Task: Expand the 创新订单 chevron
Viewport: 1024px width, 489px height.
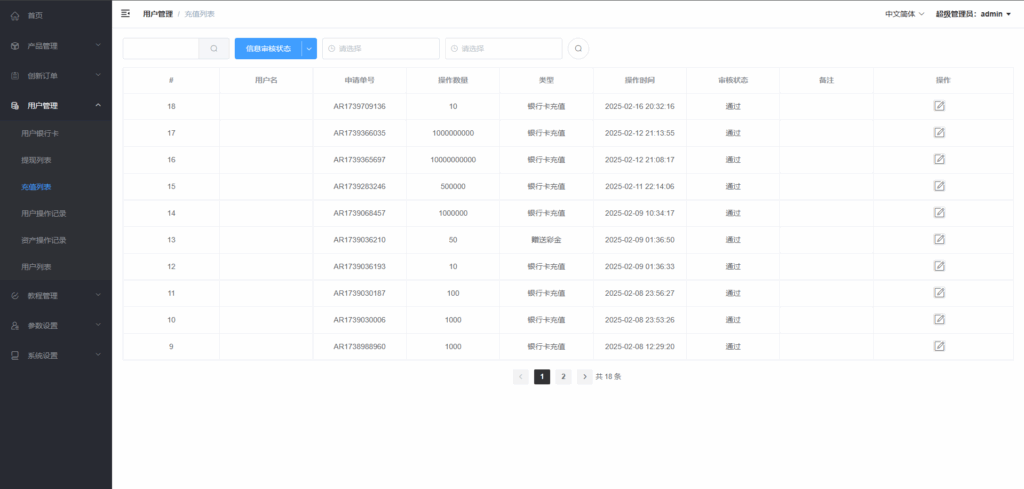Action: [98, 75]
